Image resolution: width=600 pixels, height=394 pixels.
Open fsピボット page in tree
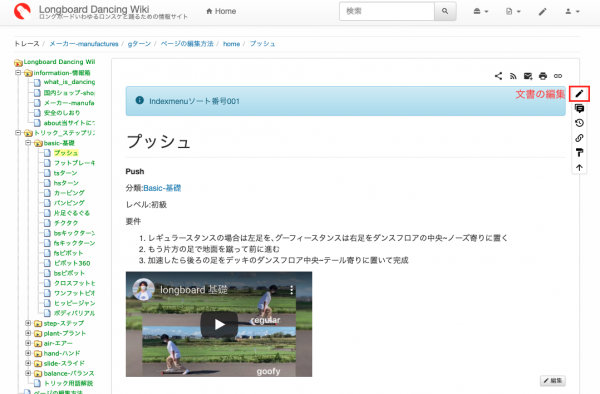pos(68,253)
